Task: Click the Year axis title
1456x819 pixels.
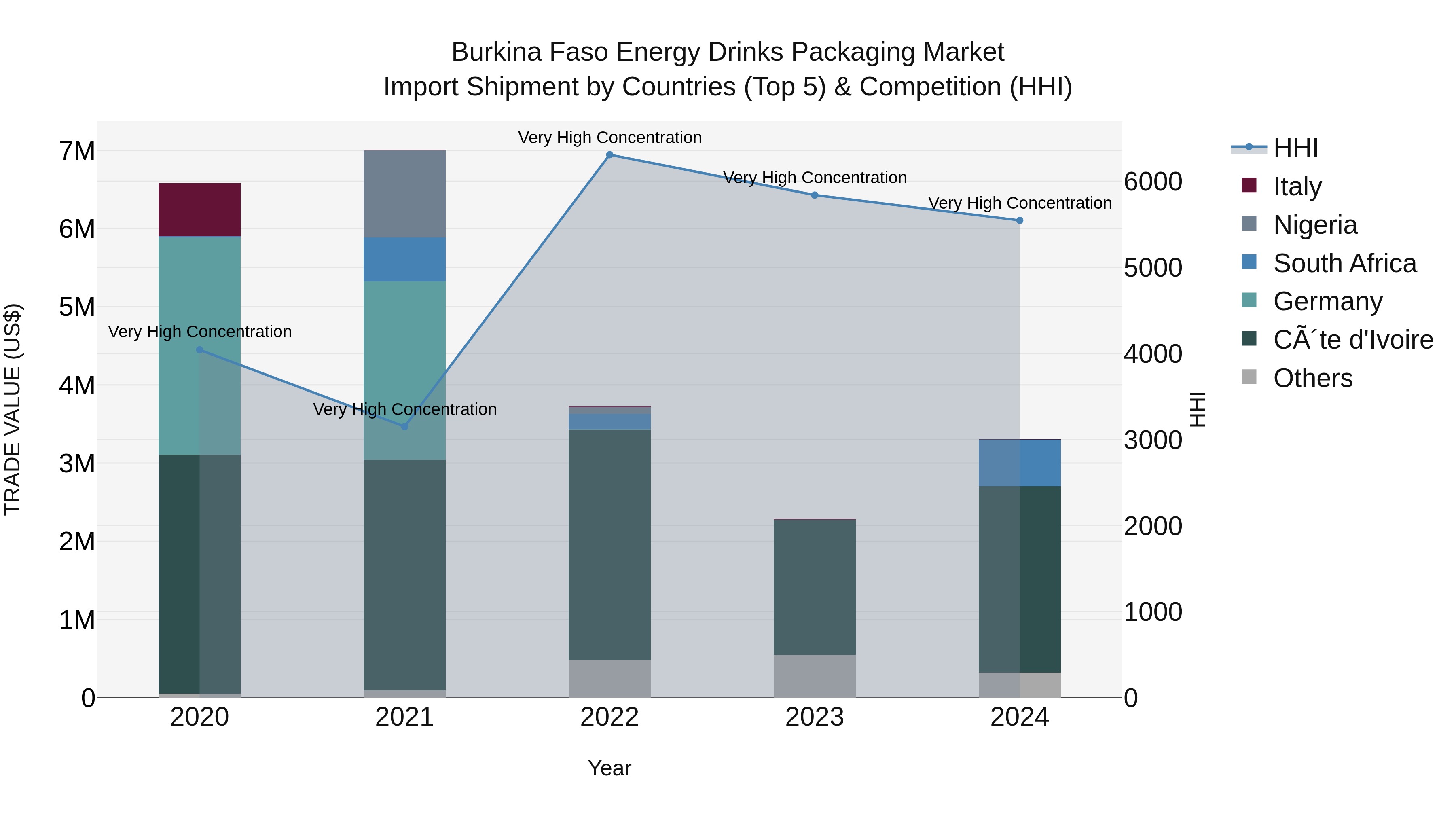Action: 610,768
